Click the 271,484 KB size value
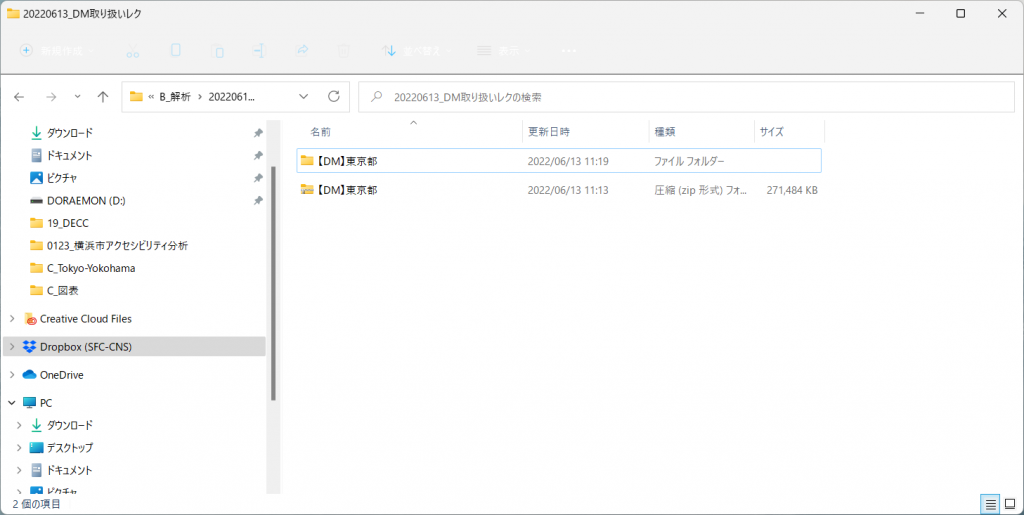Screen dimensions: 1024x515 click(792, 190)
